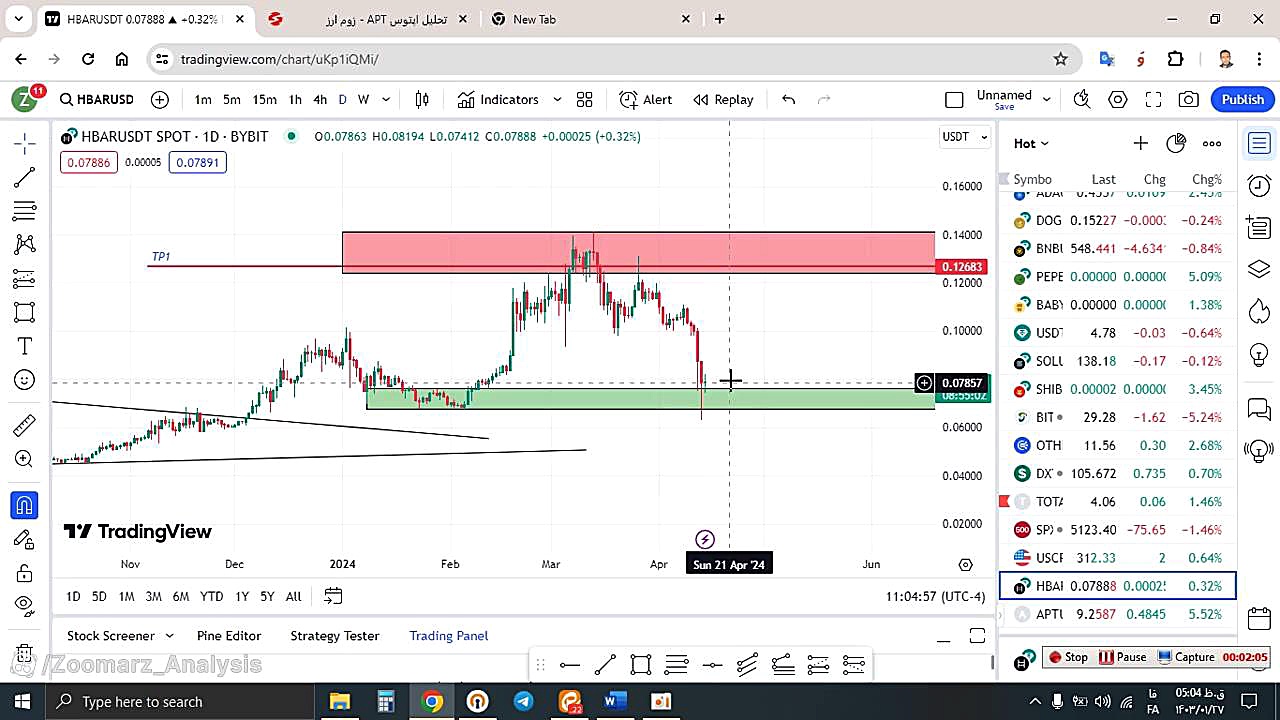Open the layout templates grid icon
This screenshot has width=1280, height=720.
[x=584, y=99]
